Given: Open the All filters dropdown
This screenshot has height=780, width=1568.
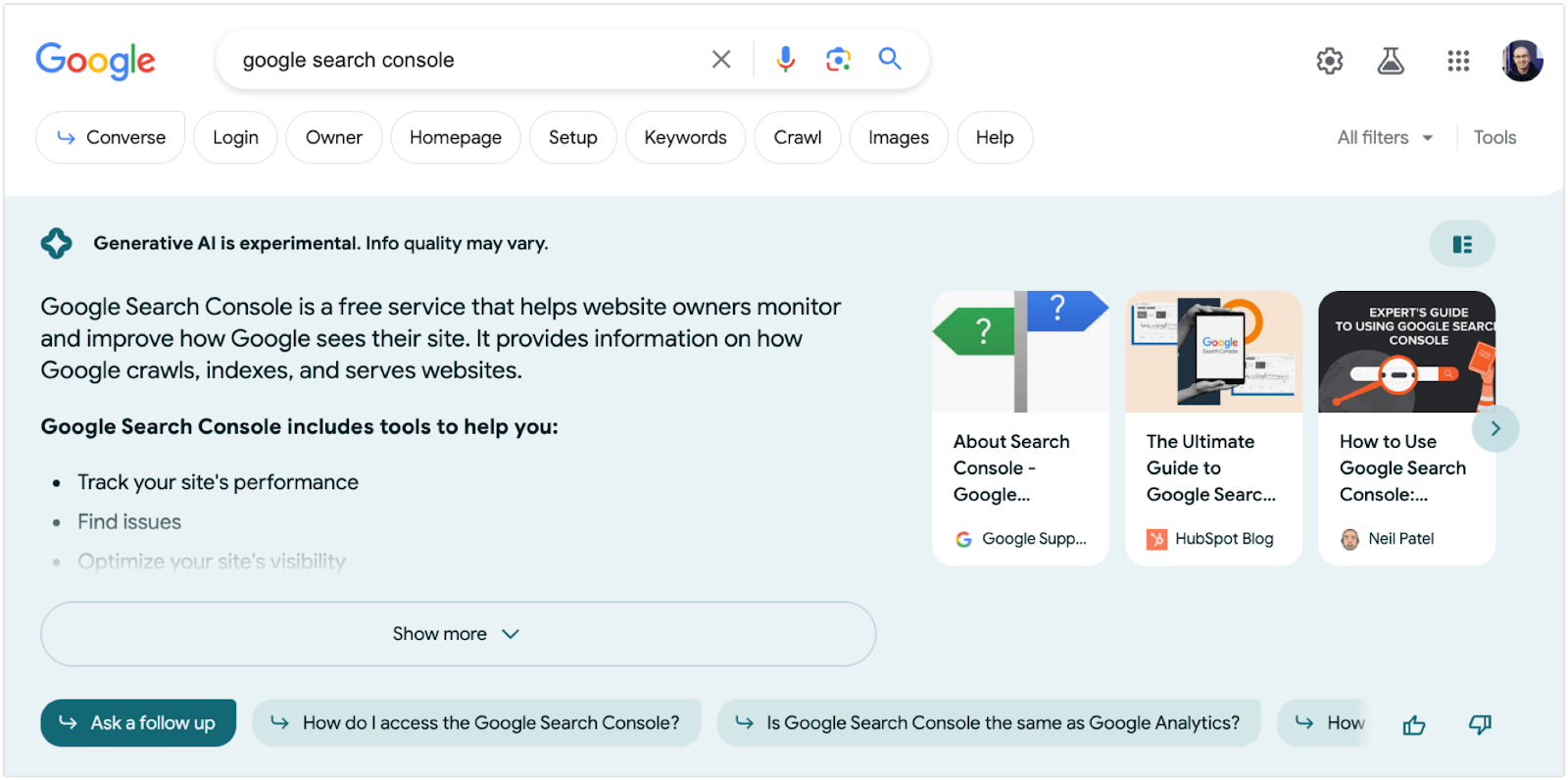Looking at the screenshot, I should click(x=1386, y=138).
